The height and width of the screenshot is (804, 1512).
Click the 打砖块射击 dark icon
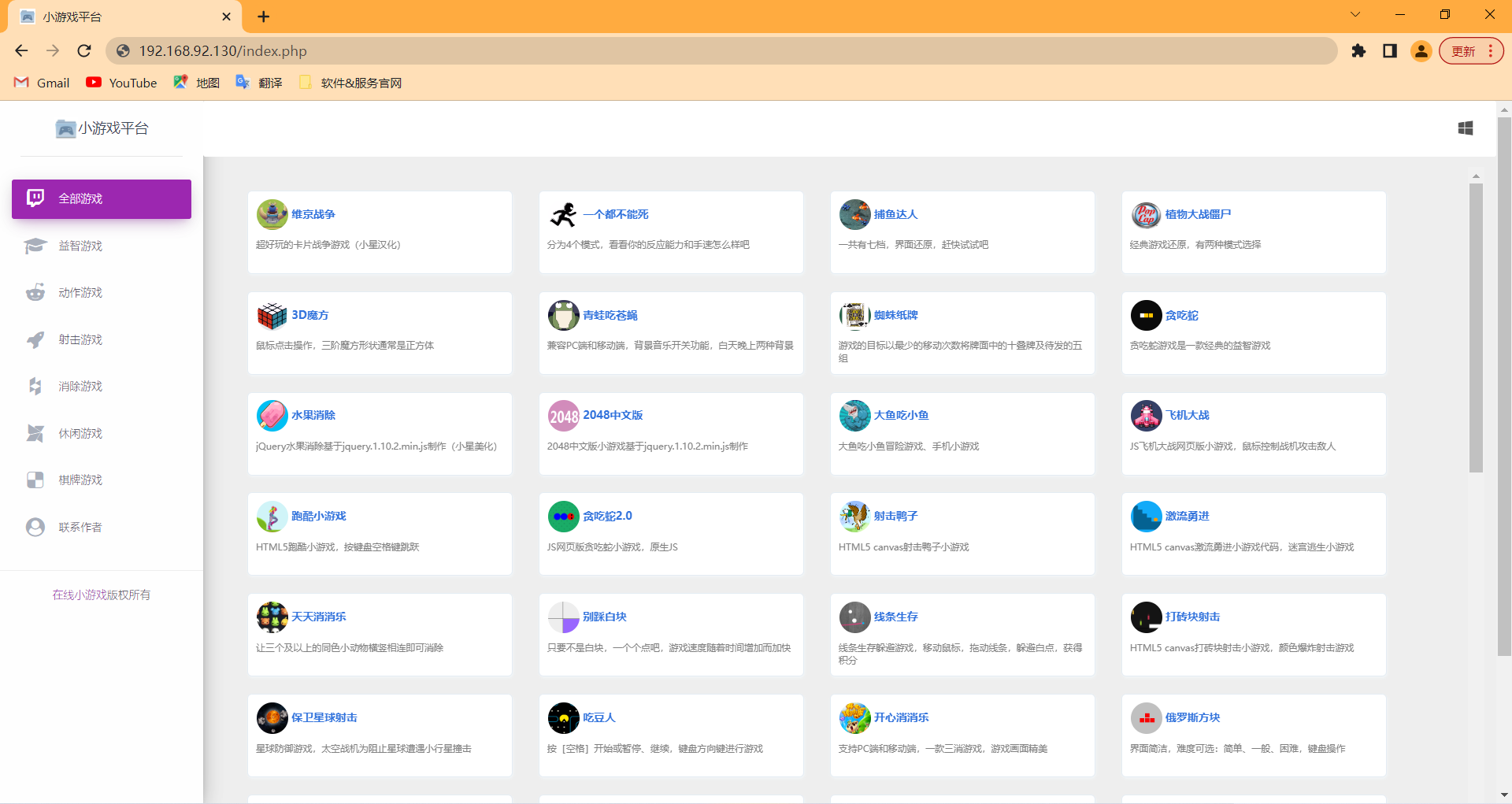point(1146,617)
